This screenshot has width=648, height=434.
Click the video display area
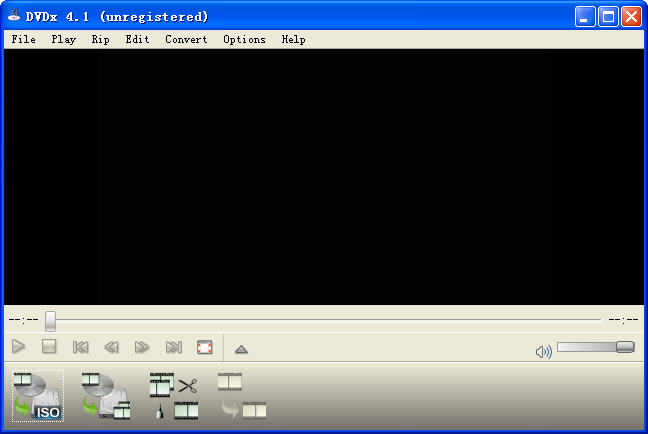(324, 177)
